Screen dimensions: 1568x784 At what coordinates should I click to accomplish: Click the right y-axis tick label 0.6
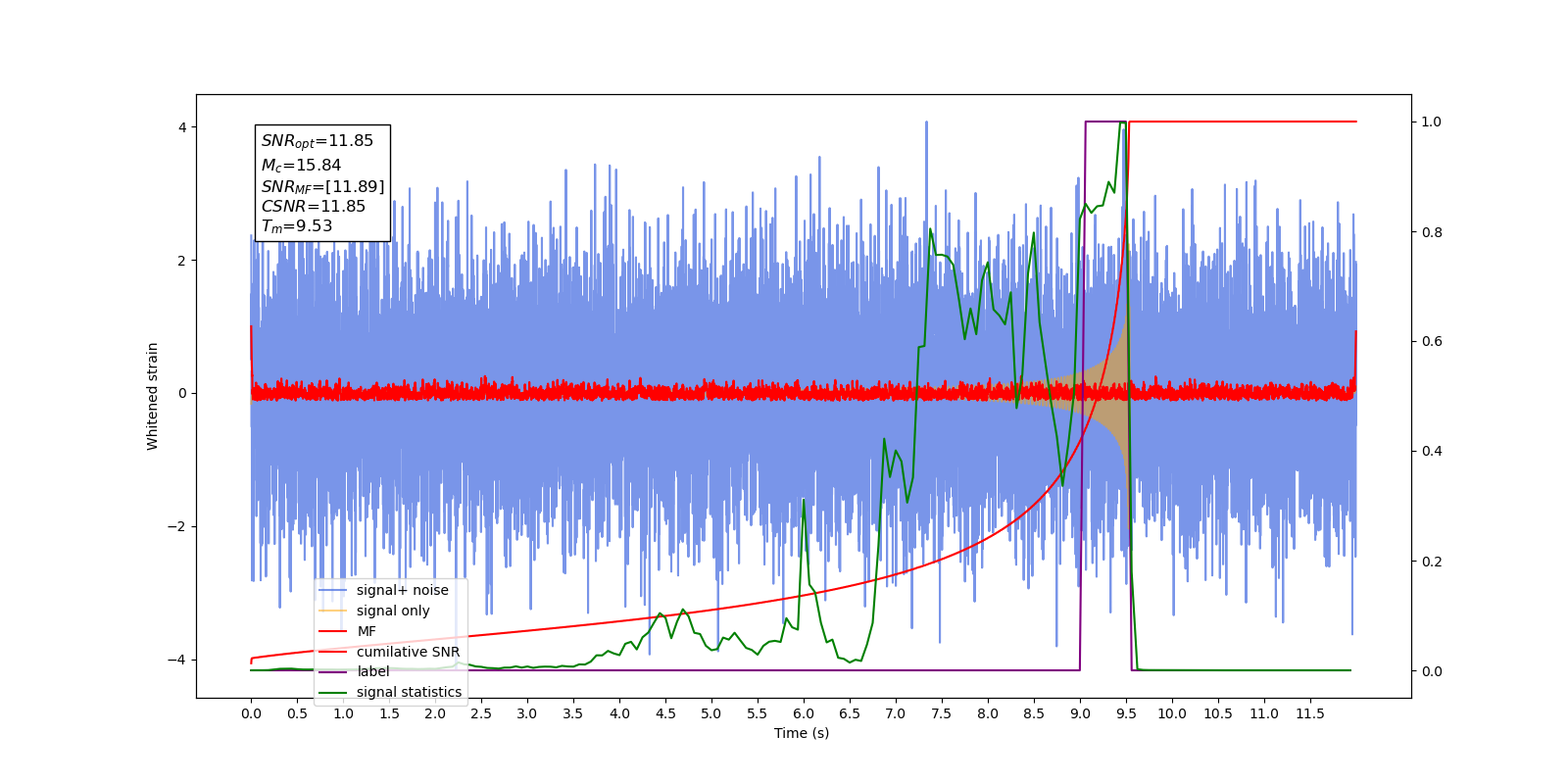[x=1432, y=341]
